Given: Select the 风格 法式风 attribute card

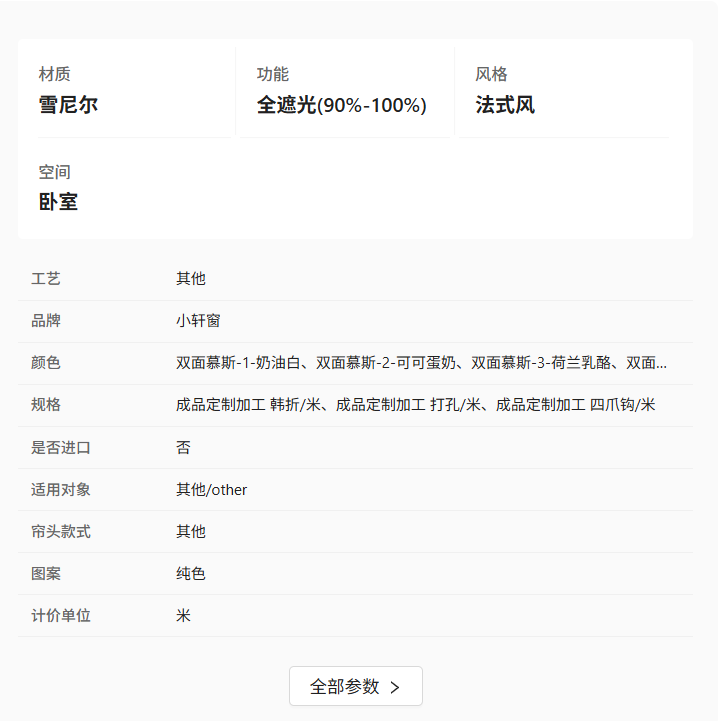Looking at the screenshot, I should [x=563, y=91].
